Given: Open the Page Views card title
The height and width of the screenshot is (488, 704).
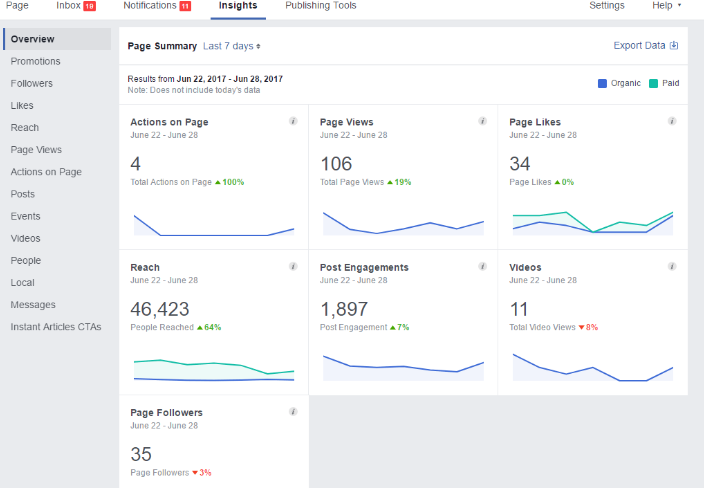Looking at the screenshot, I should pos(347,122).
